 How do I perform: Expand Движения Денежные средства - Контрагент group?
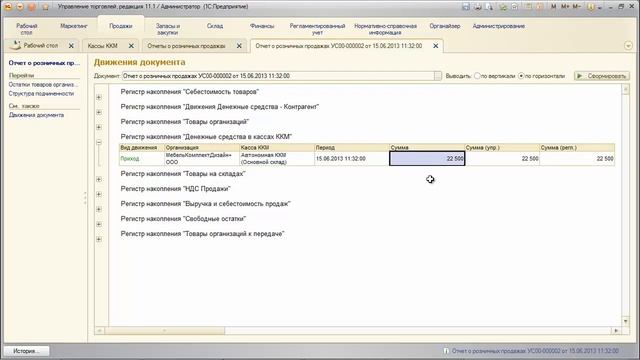[99, 112]
